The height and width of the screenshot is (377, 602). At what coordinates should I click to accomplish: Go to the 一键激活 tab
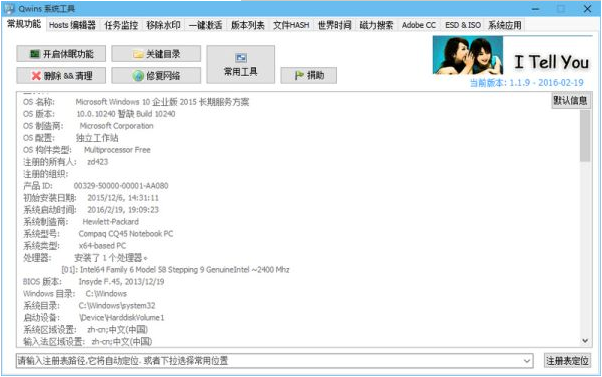tap(205, 25)
